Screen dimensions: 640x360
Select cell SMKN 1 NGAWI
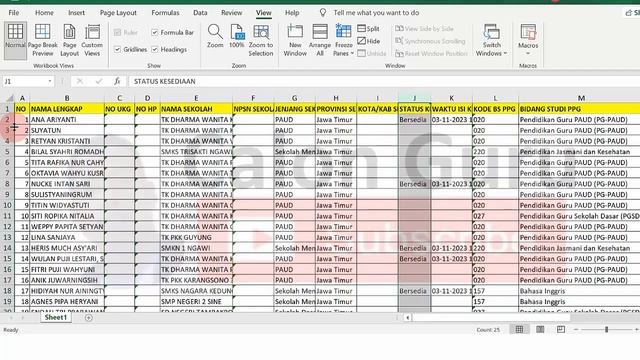[x=196, y=248]
